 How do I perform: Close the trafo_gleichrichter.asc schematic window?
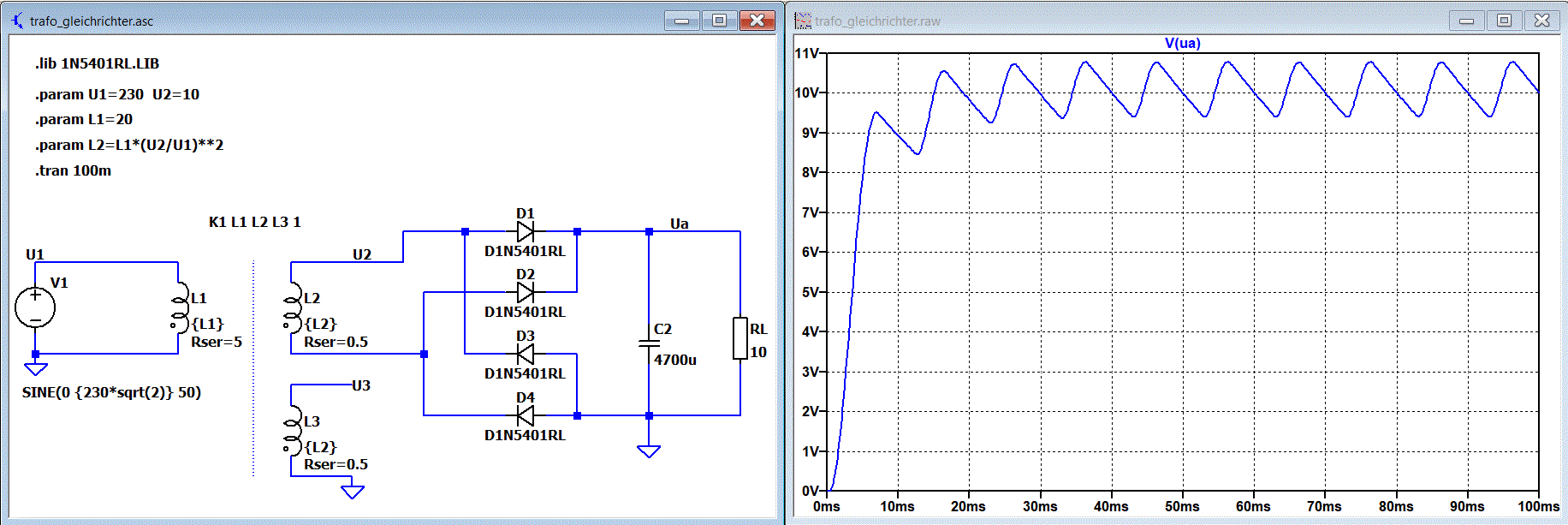pyautogui.click(x=757, y=20)
